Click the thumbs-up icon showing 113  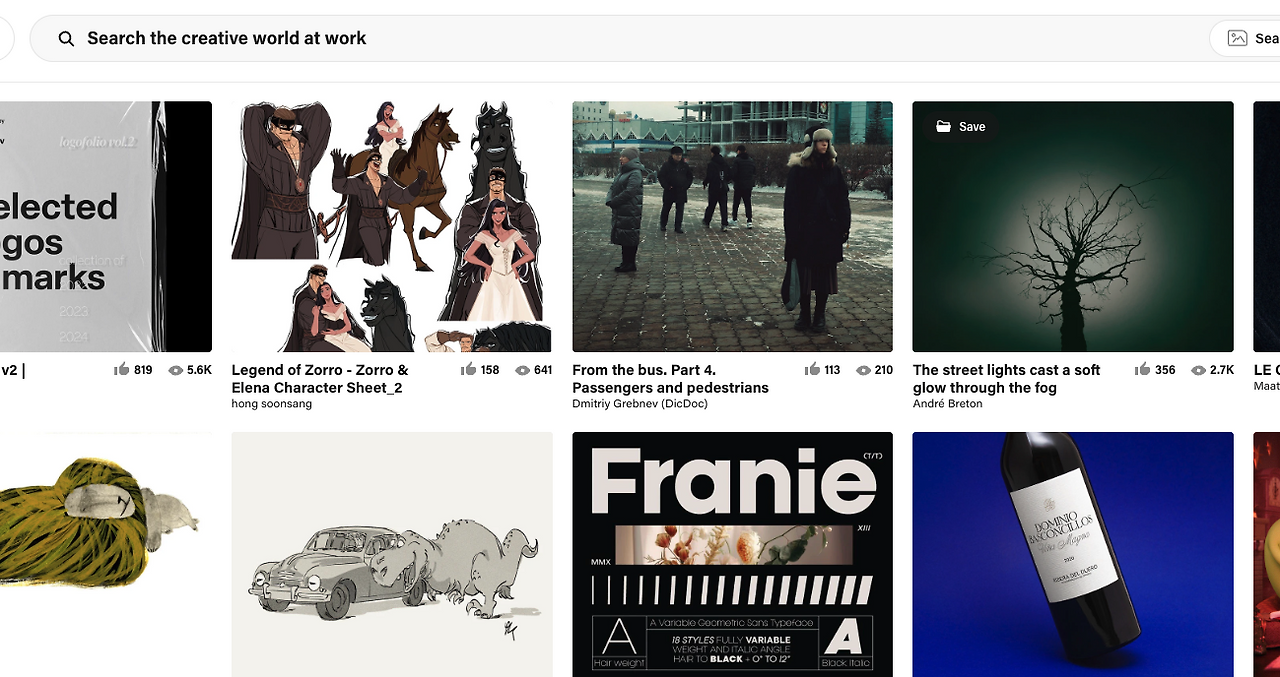tap(812, 369)
